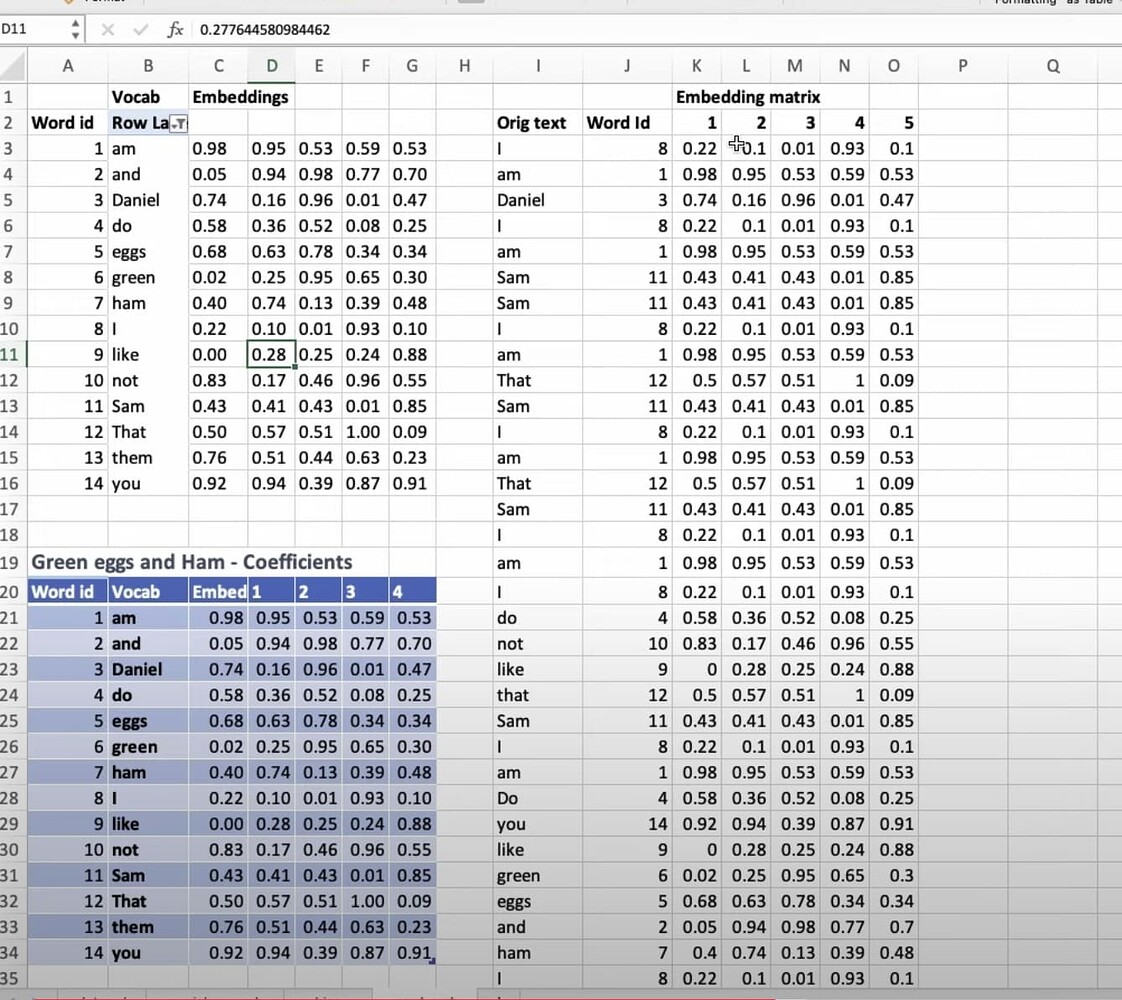Cancel entry with the X icon beside formula bar
The height and width of the screenshot is (1000, 1122).
pos(108,29)
